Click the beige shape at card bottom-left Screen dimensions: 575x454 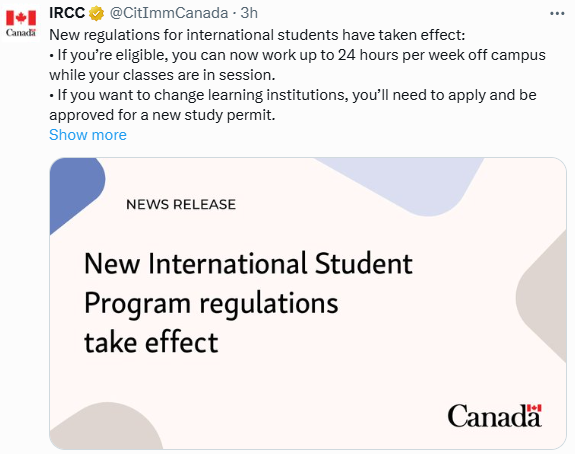[x=105, y=427]
